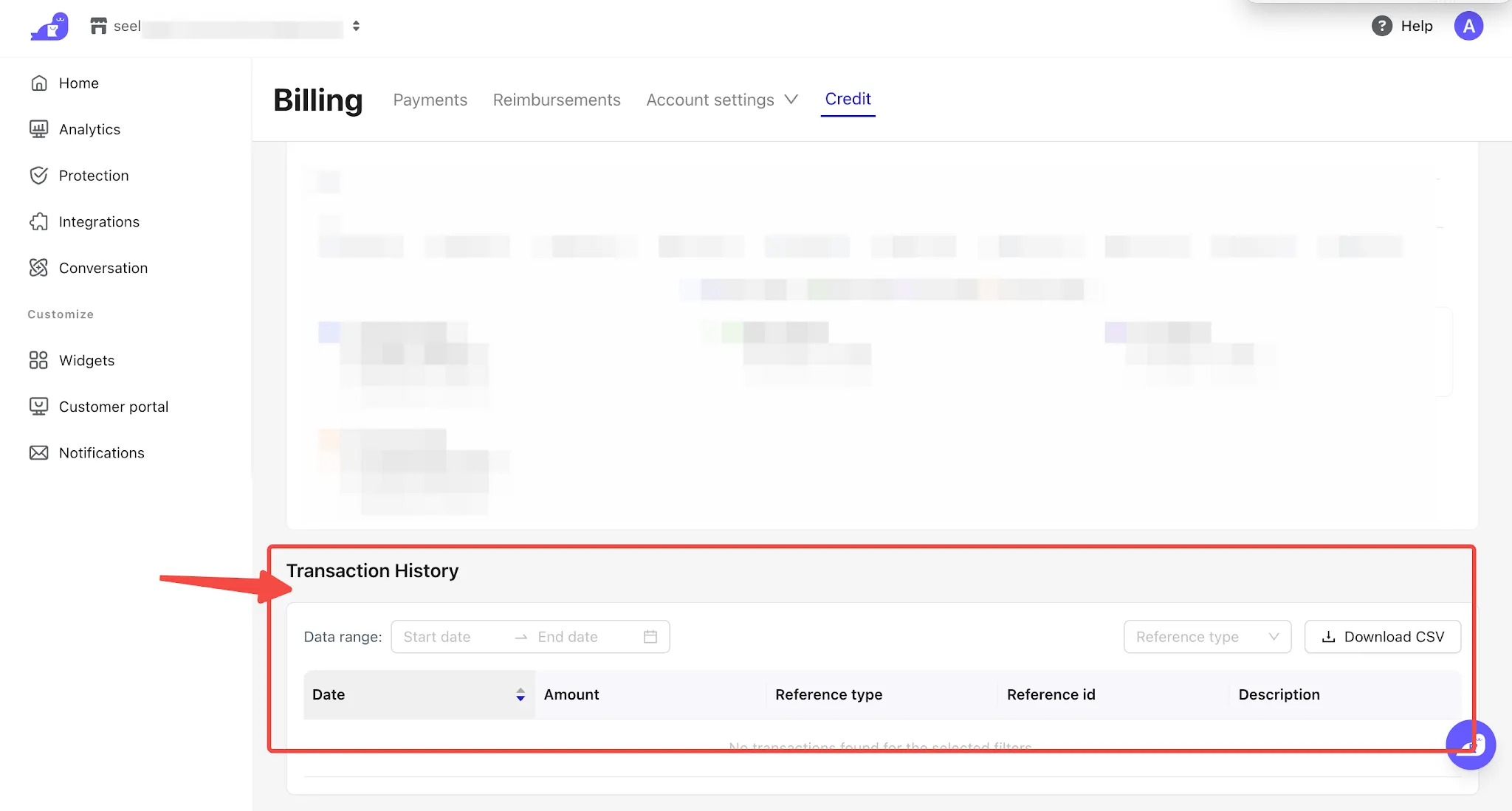
Task: Click the Reference type column header
Action: 882,694
